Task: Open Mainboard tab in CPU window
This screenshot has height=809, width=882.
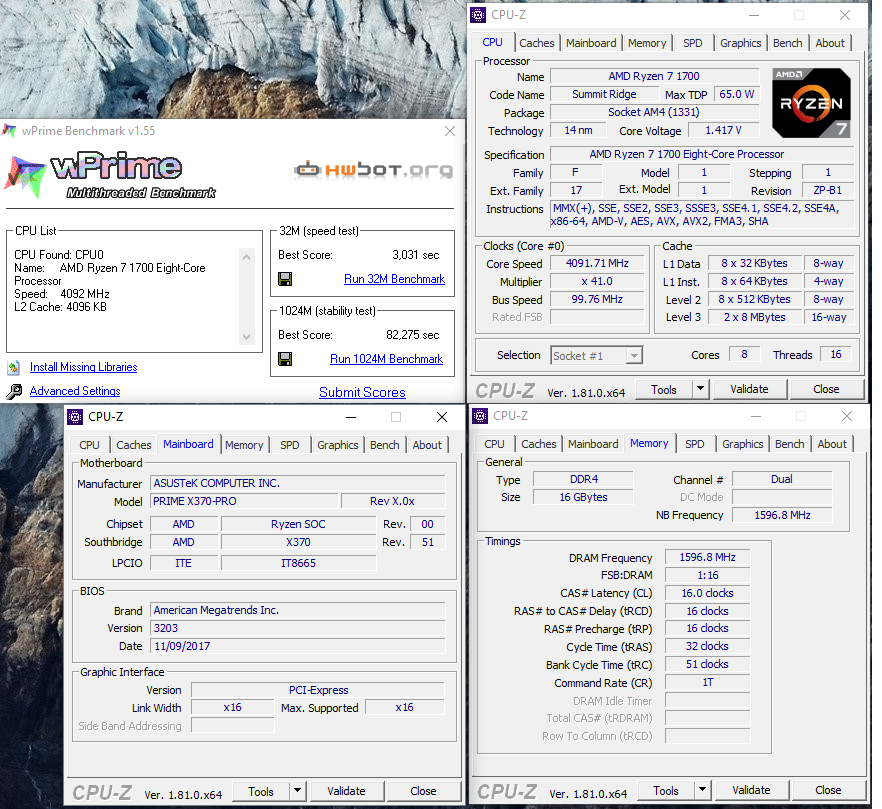Action: pyautogui.click(x=591, y=43)
